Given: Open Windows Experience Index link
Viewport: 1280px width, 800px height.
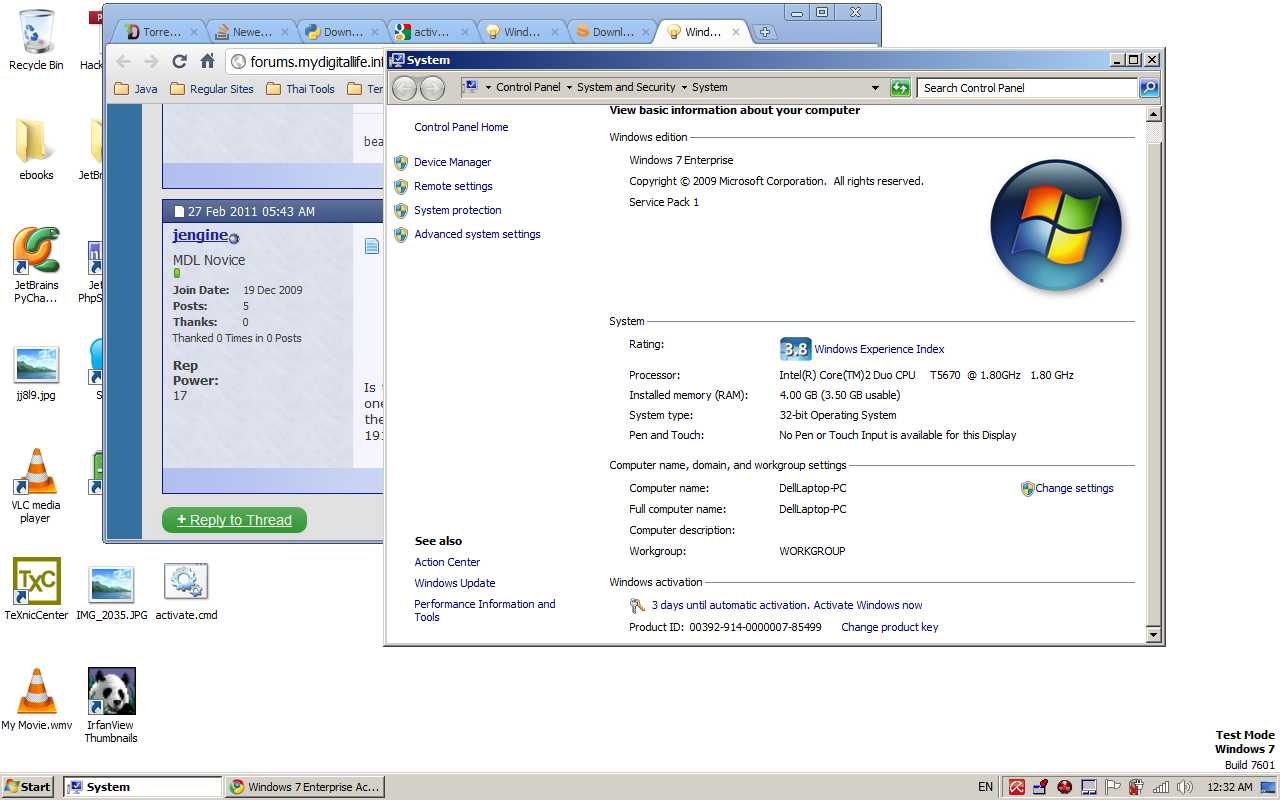Looking at the screenshot, I should pos(879,349).
